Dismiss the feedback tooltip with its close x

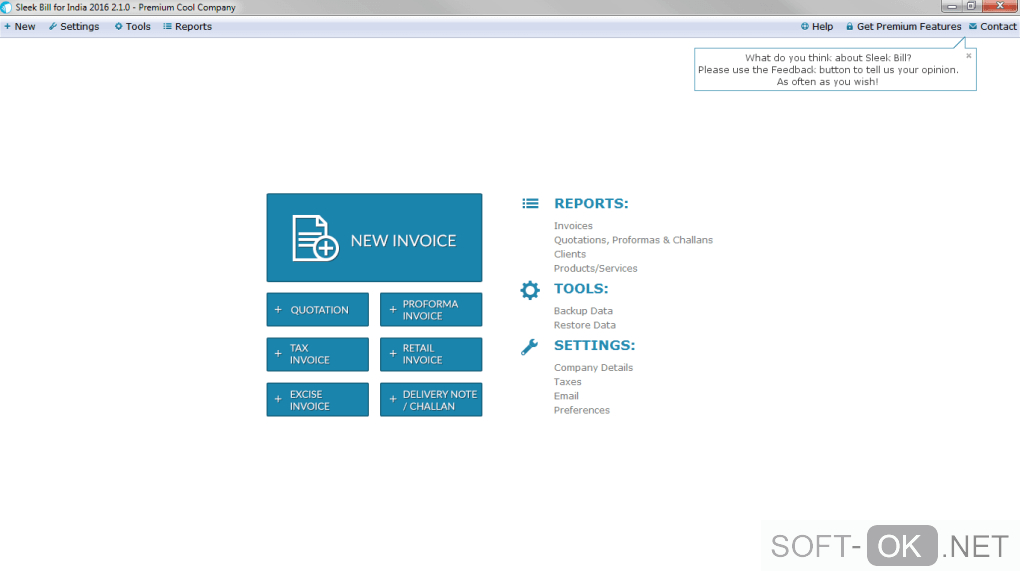969,56
